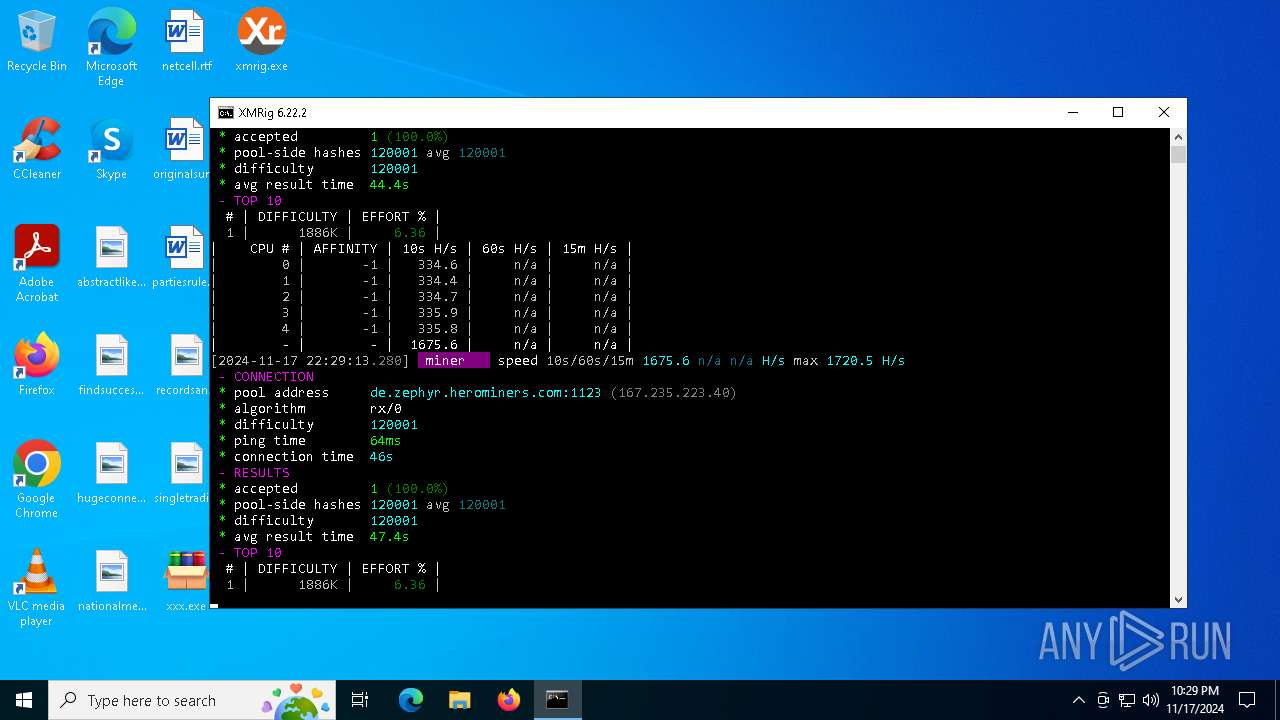Screen dimensions: 1280x720
Task: Click the 47.4s avg result time
Action: click(389, 537)
